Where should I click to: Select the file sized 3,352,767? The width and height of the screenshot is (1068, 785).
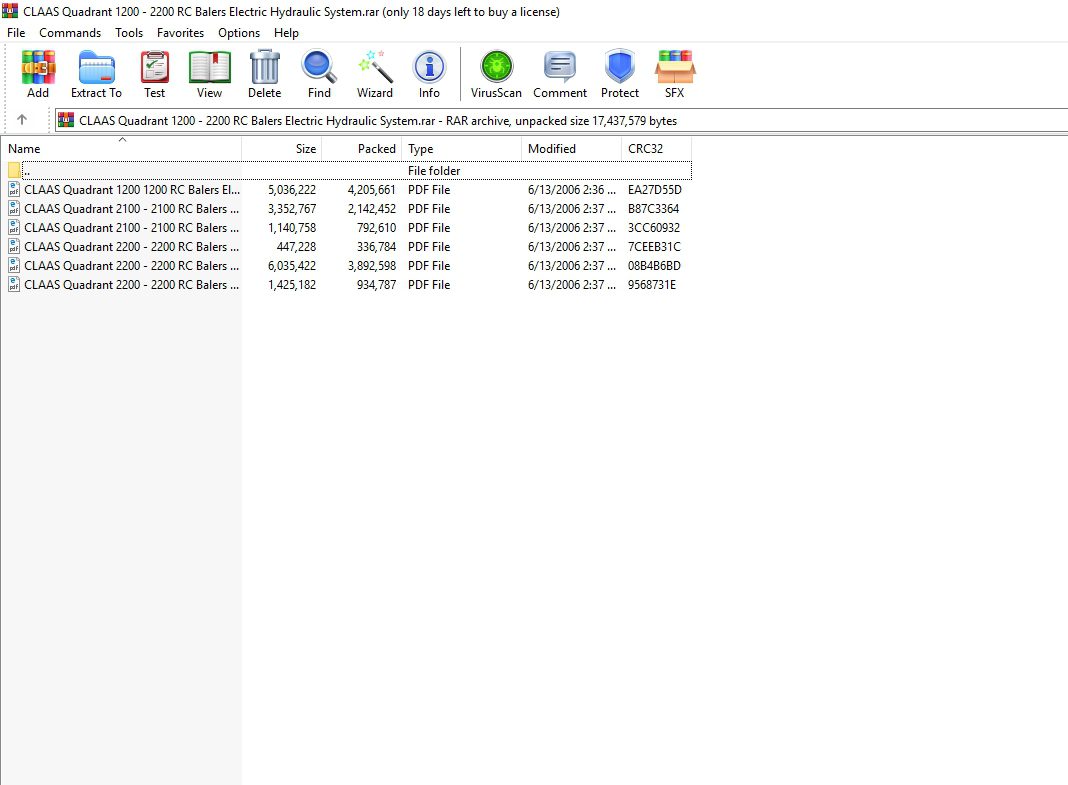(x=131, y=208)
